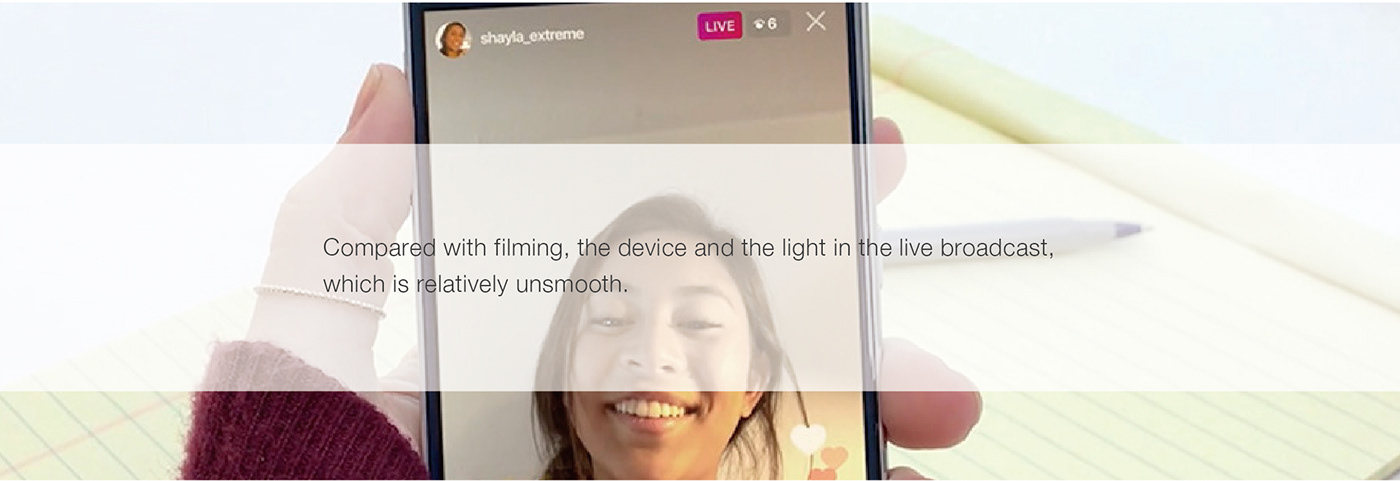This screenshot has width=1400, height=481.
Task: Click the maroon sweater sleeve
Action: point(290,420)
